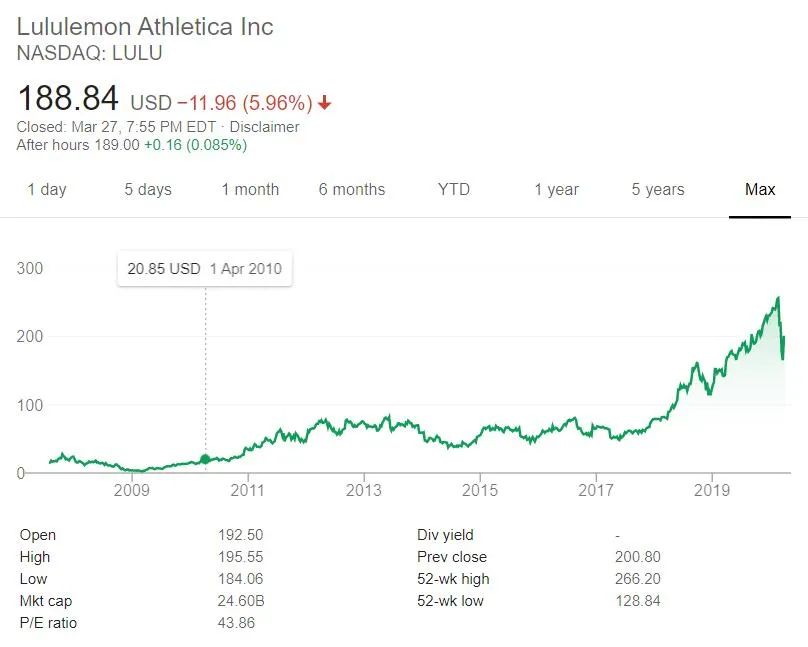
Task: Click the 2013 label on the x-axis
Action: coord(364,490)
